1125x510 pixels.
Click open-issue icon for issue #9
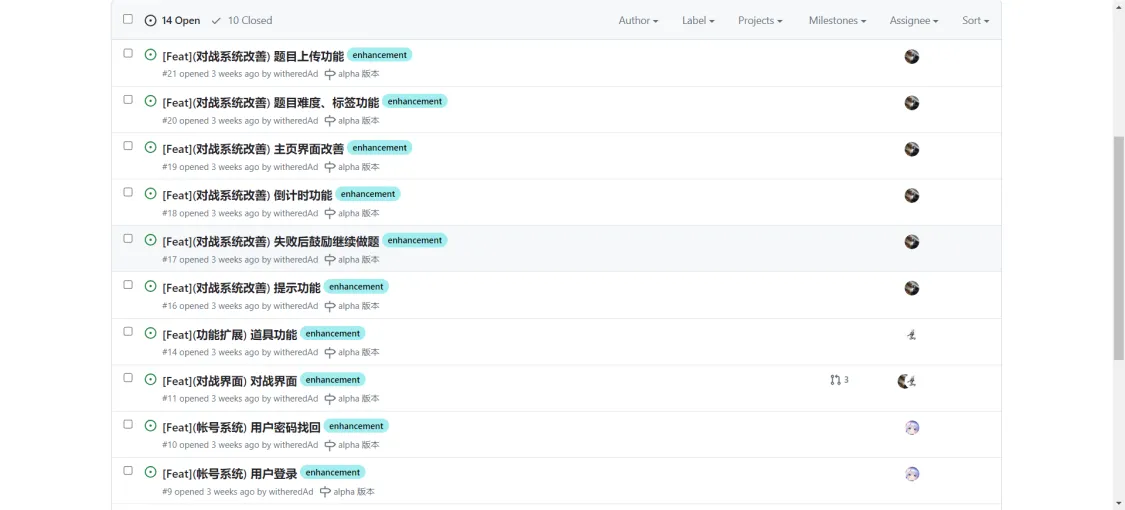pos(151,472)
